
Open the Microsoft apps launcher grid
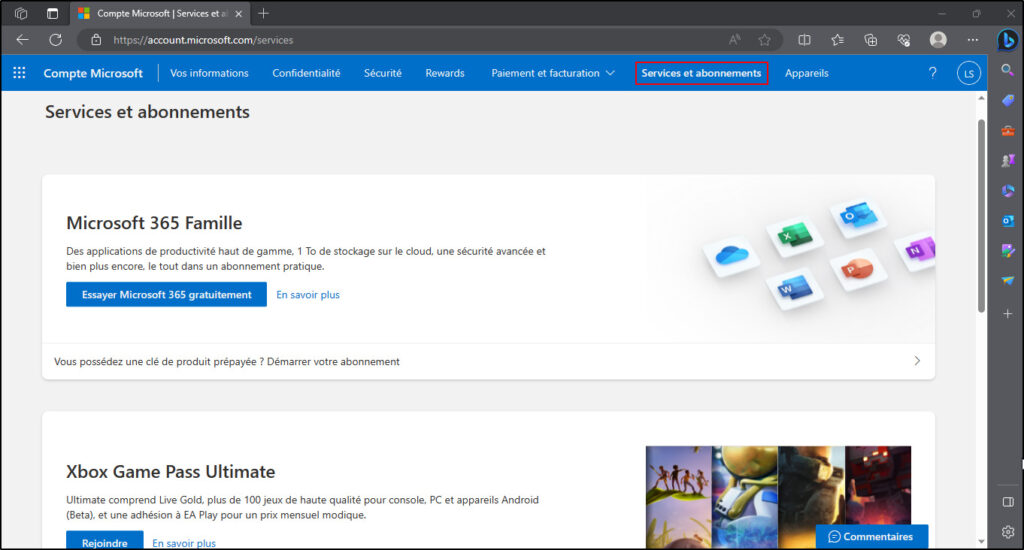tap(19, 73)
